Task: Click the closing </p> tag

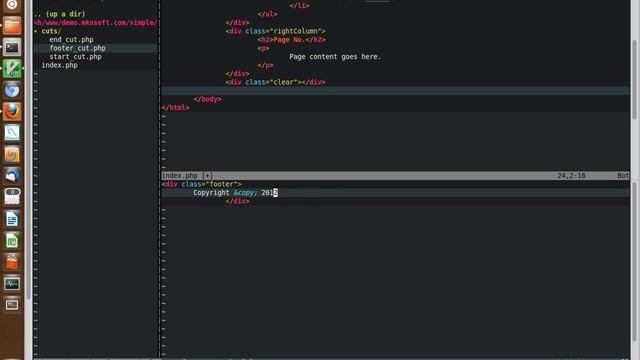Action: [265, 65]
